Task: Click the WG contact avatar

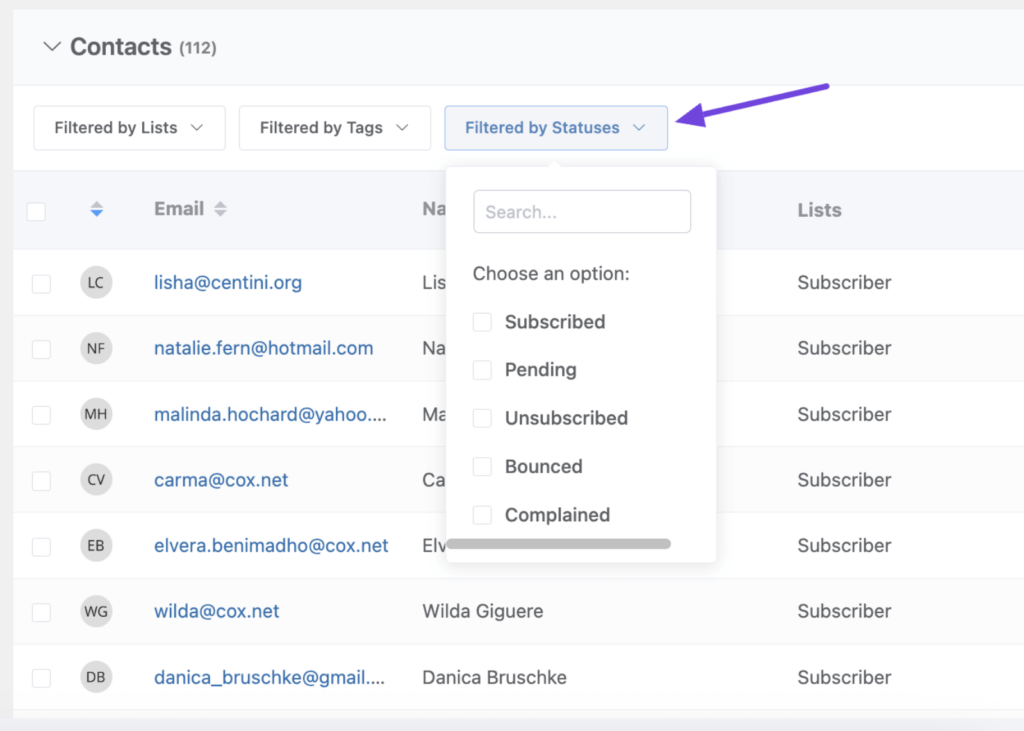Action: tap(96, 611)
